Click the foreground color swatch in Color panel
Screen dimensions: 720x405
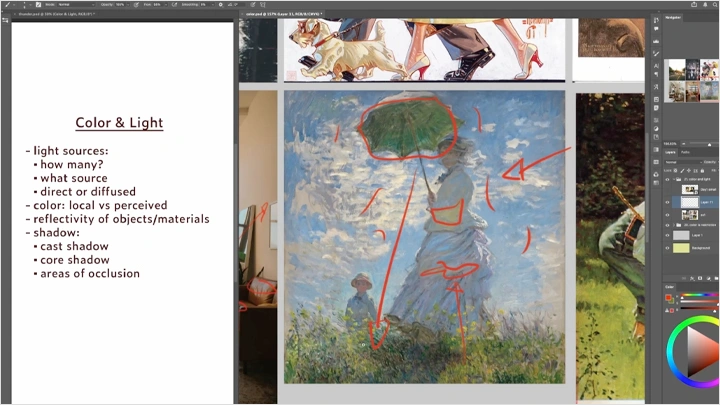coord(668,297)
